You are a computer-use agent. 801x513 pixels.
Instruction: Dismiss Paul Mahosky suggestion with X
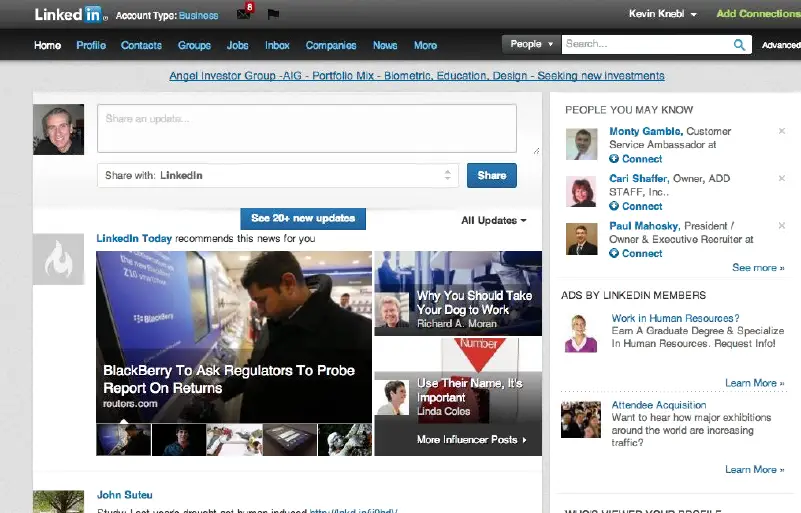coord(782,226)
